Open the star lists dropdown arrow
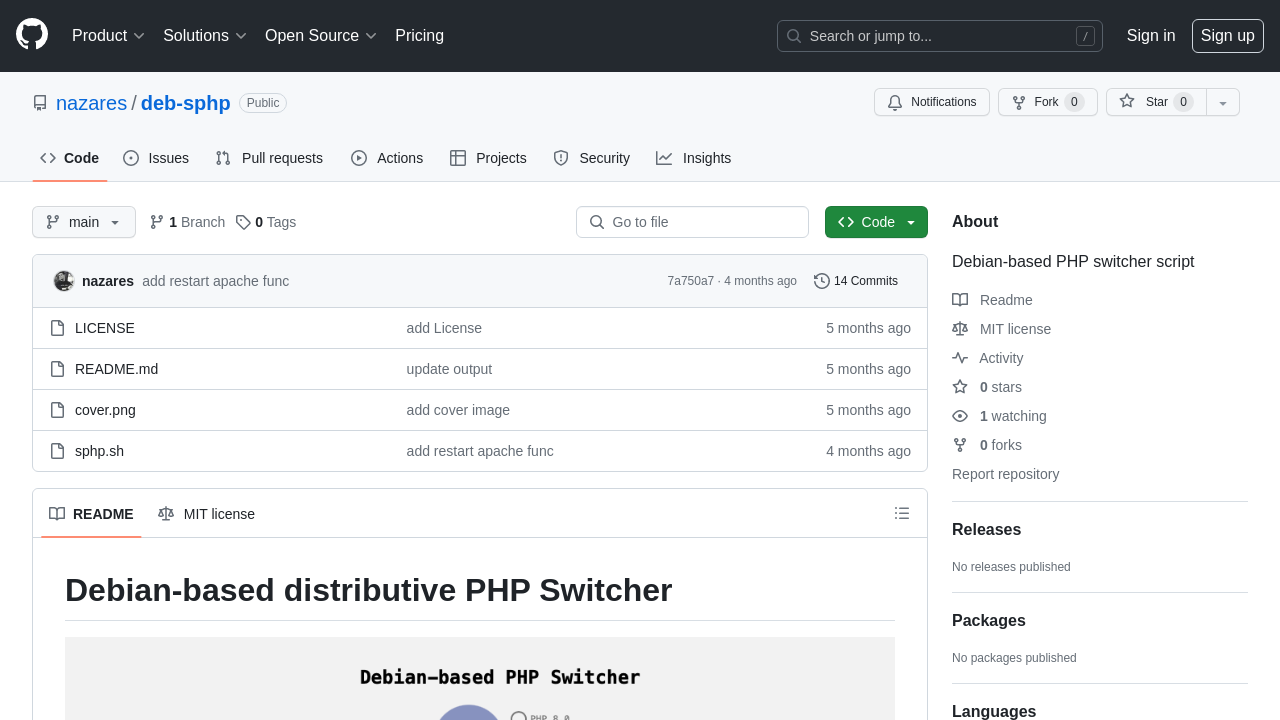The image size is (1280, 720). pyautogui.click(x=1223, y=102)
